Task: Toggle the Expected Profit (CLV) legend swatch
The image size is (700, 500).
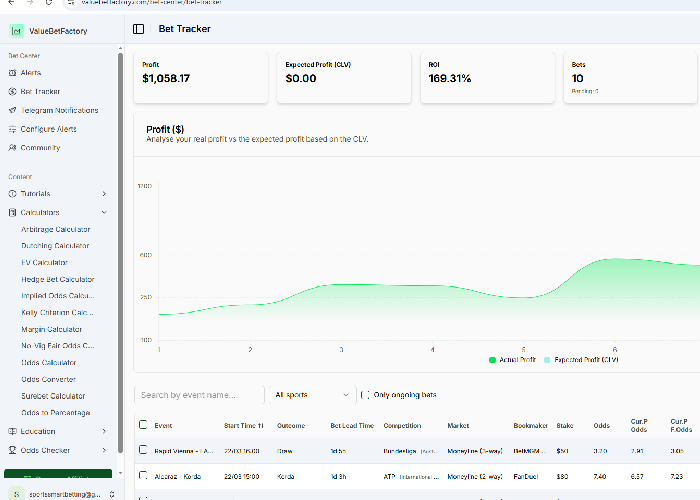Action: (x=547, y=360)
